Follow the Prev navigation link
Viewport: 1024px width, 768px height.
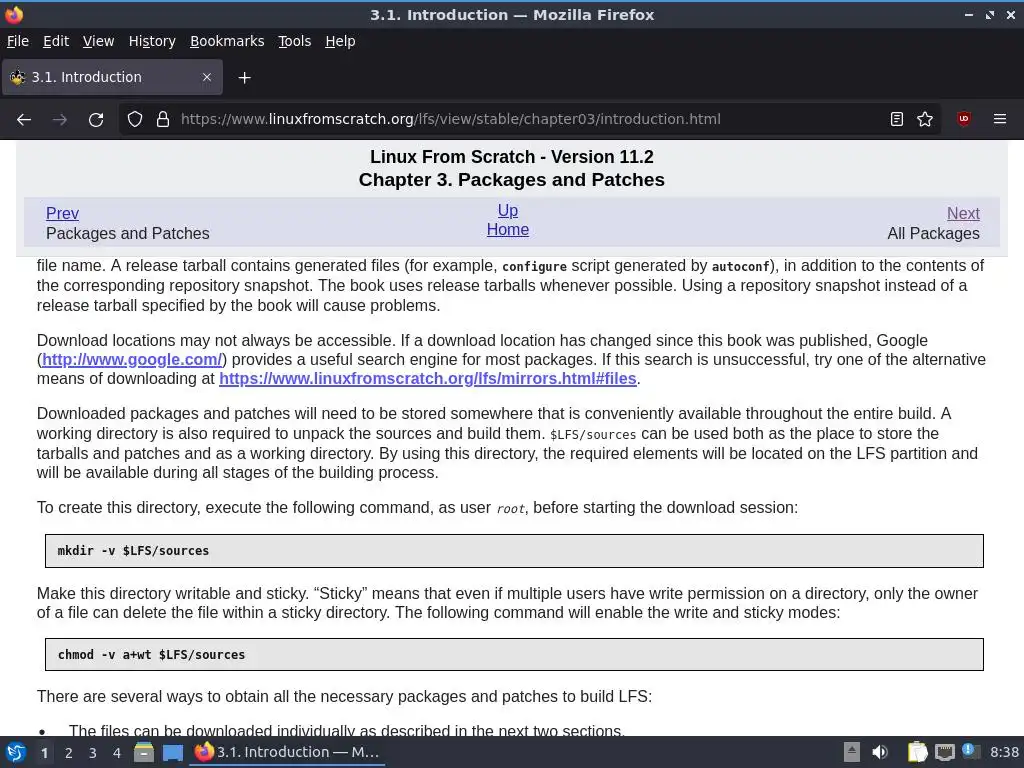coord(62,214)
